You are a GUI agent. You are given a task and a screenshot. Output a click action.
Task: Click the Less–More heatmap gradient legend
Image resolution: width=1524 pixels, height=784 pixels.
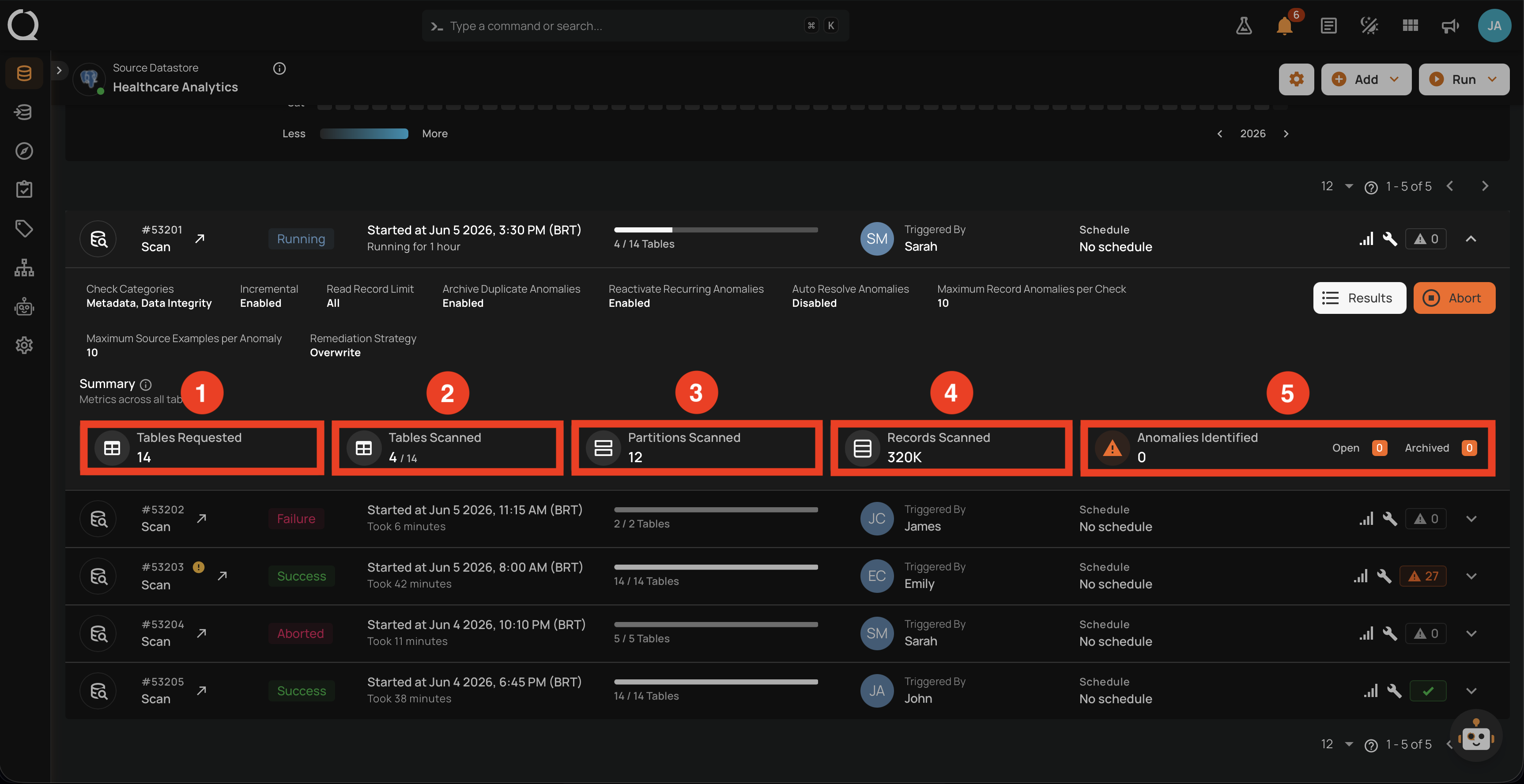coord(364,134)
